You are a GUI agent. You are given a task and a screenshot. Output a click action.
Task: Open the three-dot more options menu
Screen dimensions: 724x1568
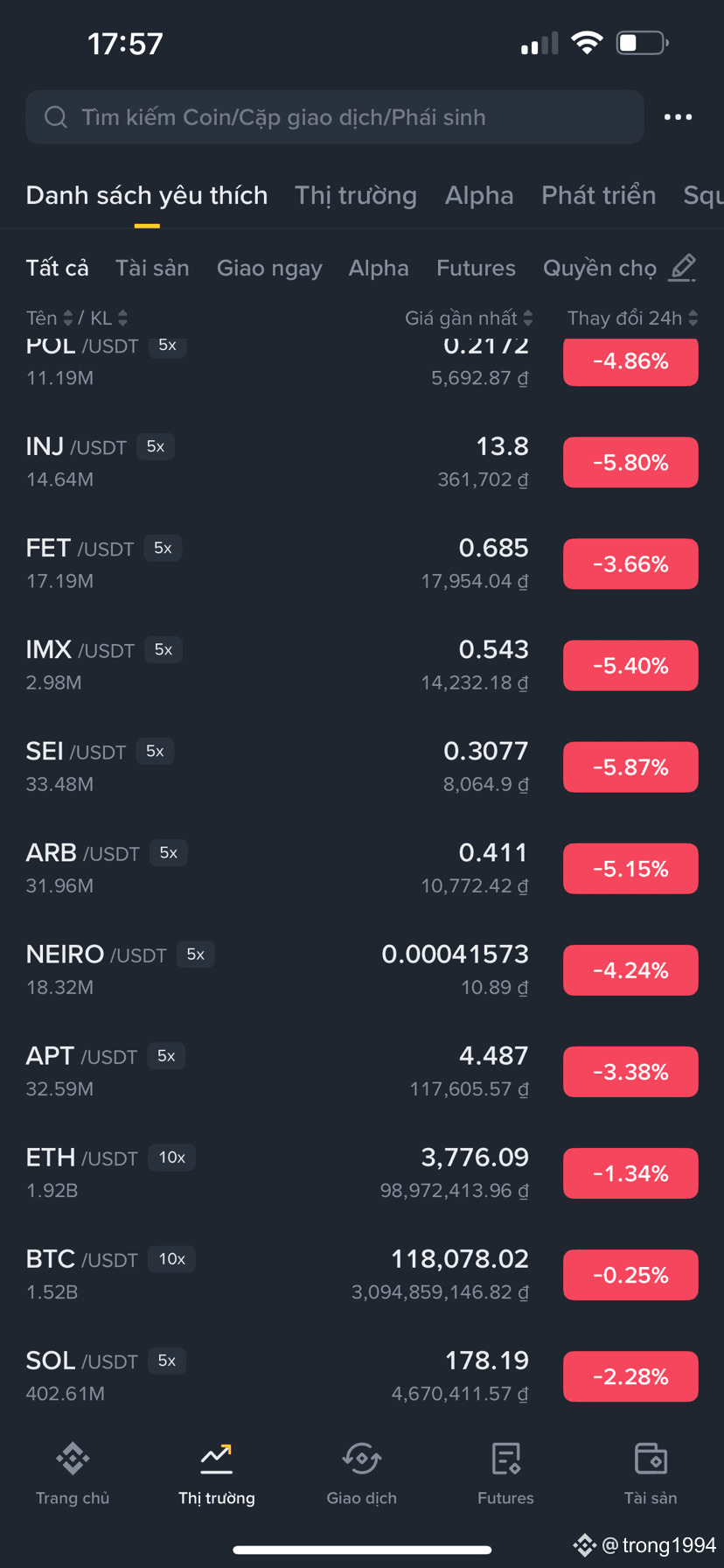(678, 117)
